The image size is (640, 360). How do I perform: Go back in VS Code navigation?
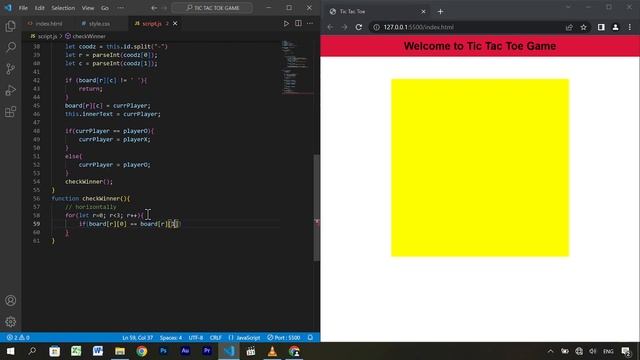(x=154, y=8)
